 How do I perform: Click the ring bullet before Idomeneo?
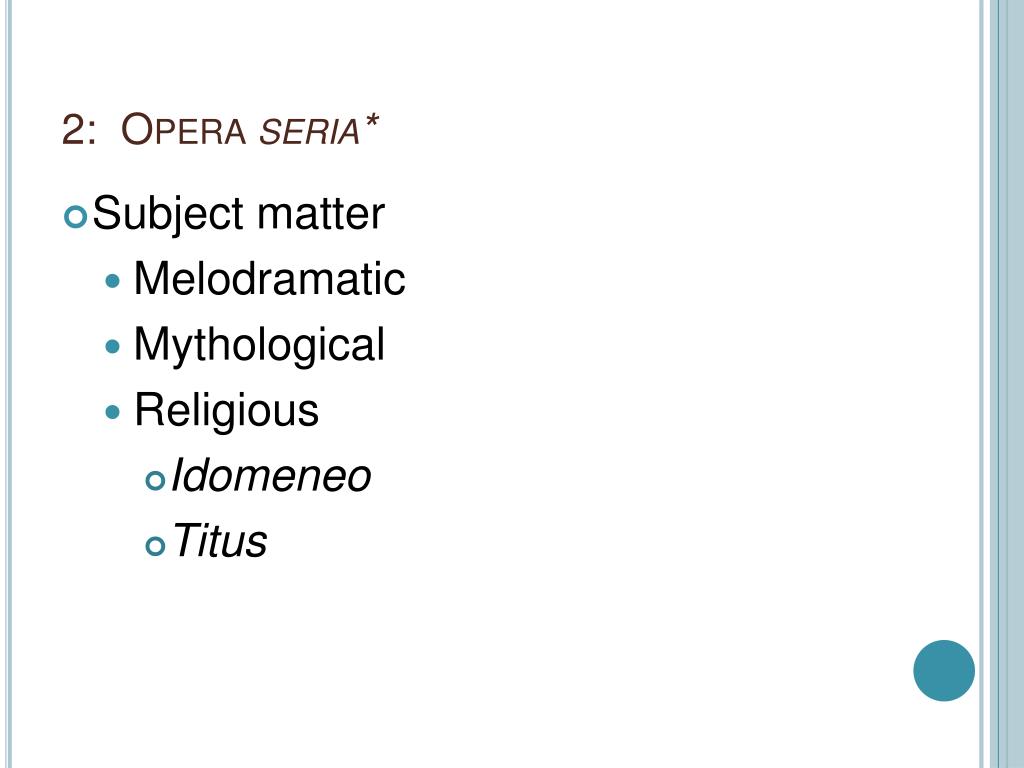[x=155, y=480]
